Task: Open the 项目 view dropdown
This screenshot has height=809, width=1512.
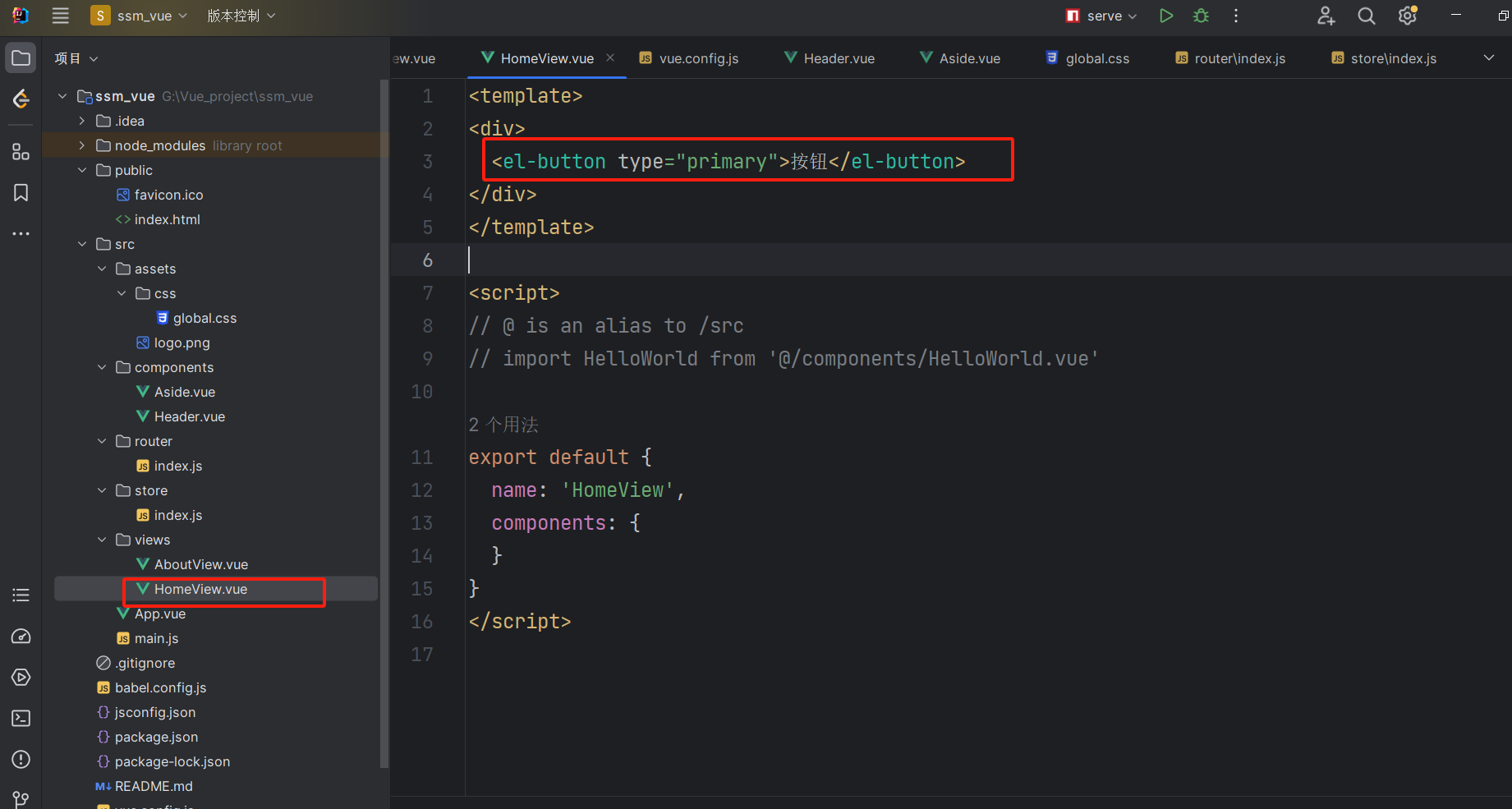Action: point(76,58)
